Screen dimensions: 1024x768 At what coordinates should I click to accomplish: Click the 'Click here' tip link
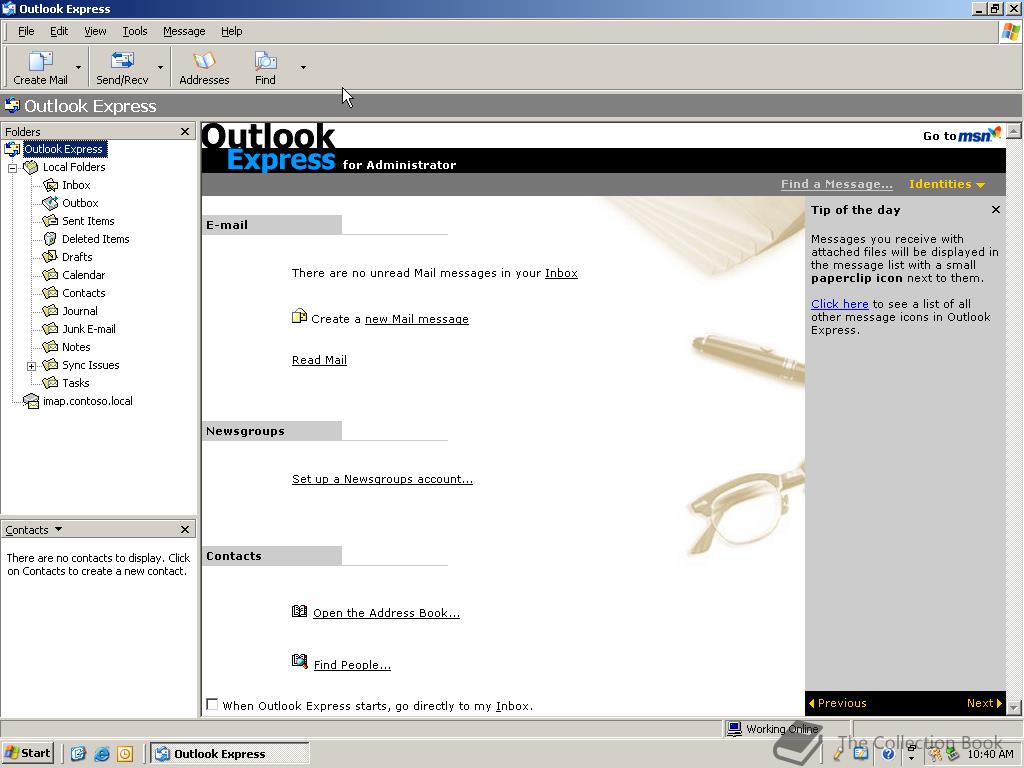839,304
